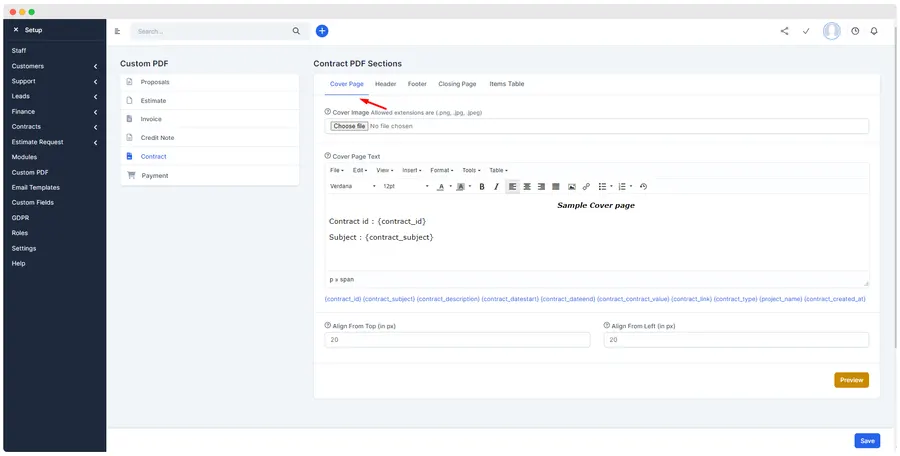This screenshot has height=456, width=900.
Task: Click the Align From Left input field
Action: point(736,340)
